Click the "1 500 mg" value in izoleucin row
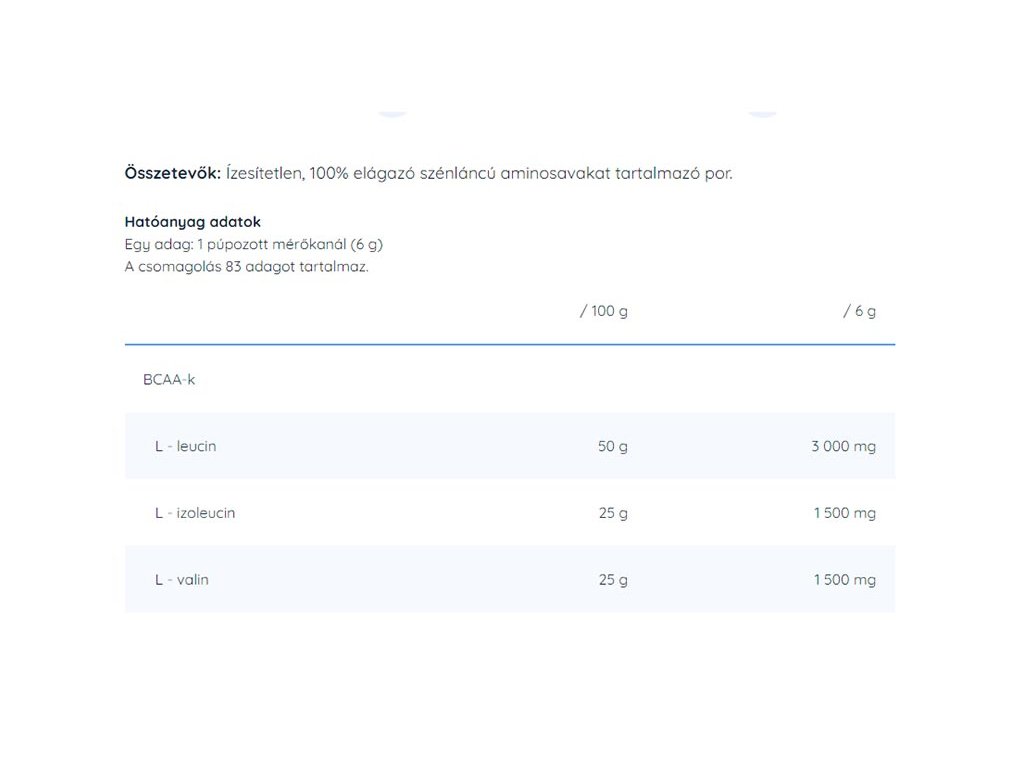Image resolution: width=1024 pixels, height=768 pixels. [845, 513]
